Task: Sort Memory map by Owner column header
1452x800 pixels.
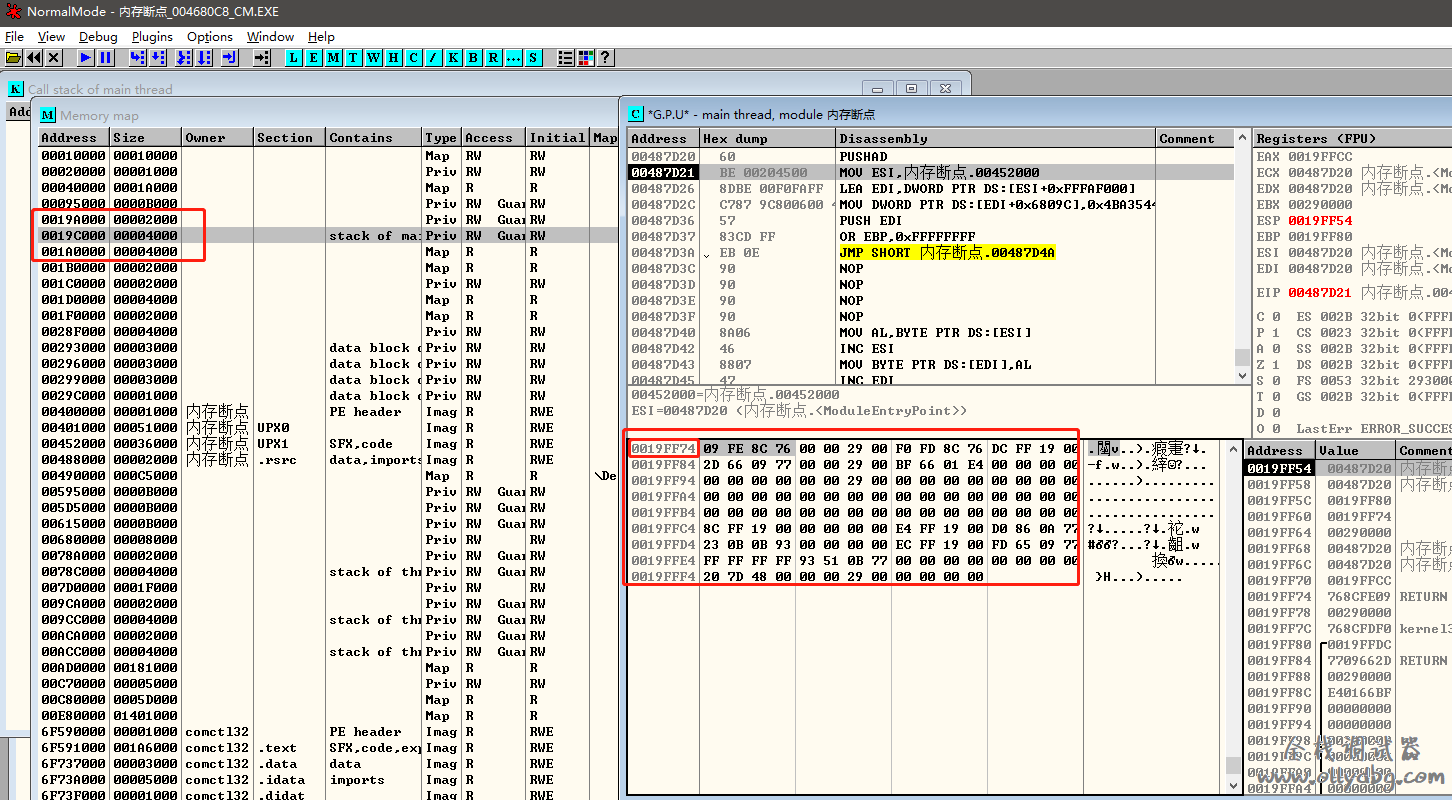Action: tap(217, 138)
